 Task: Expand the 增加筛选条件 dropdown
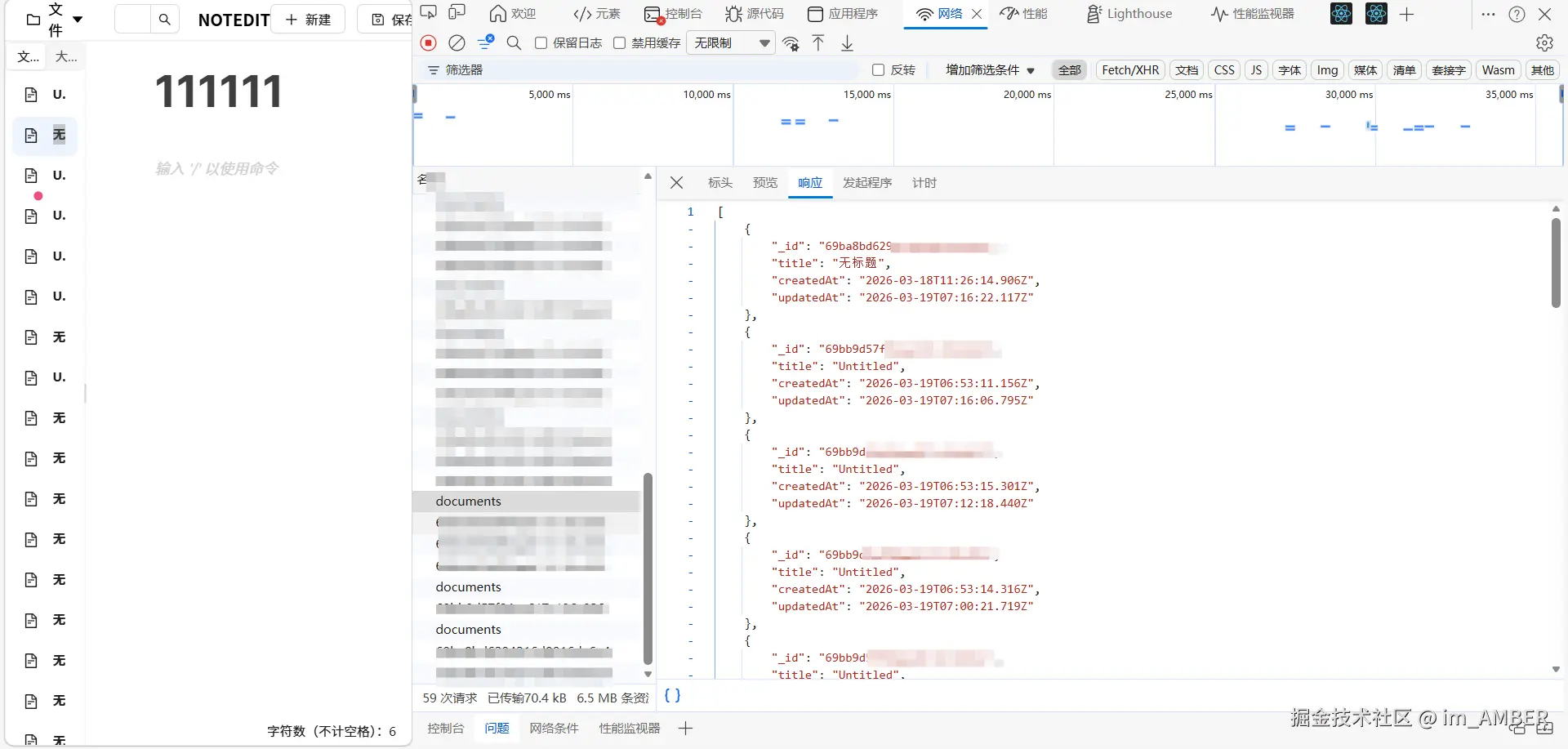[990, 70]
